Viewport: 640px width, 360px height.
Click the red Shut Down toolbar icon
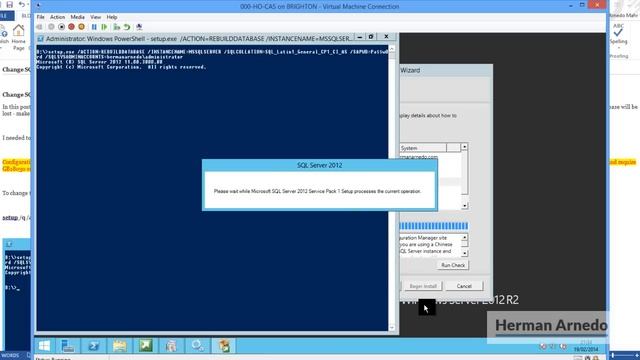pos(71,27)
